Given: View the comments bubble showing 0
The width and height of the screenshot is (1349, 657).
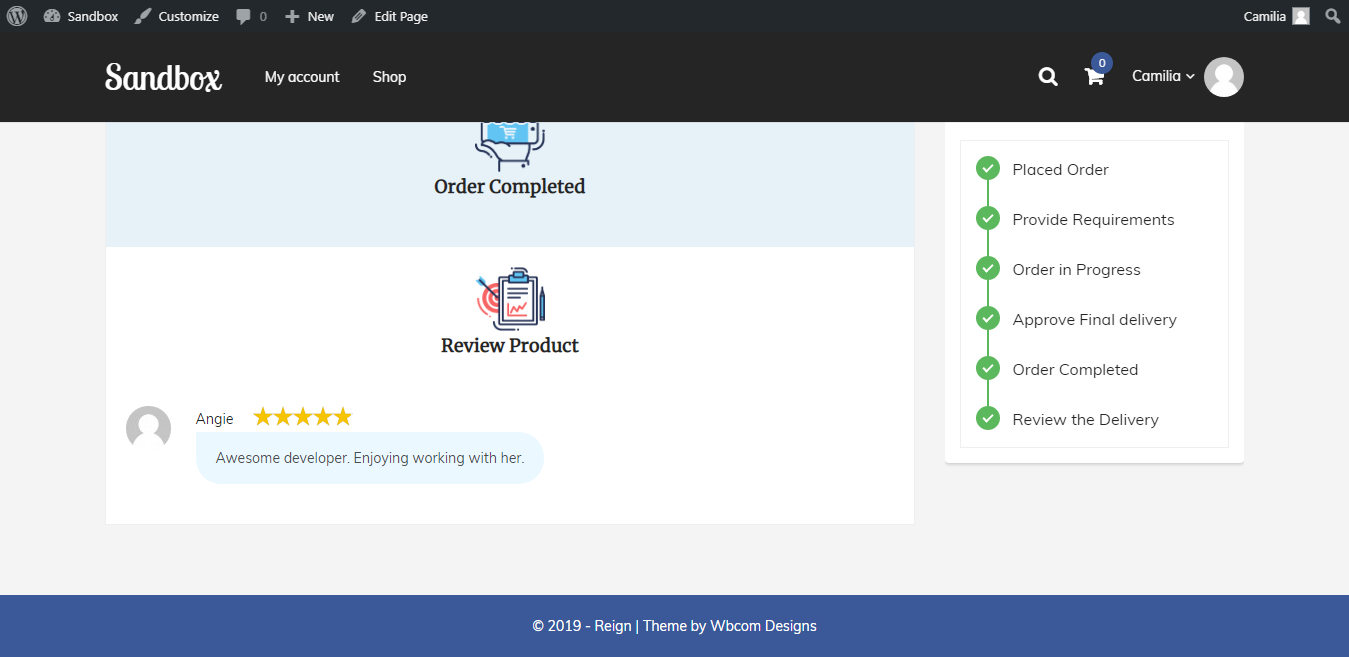Looking at the screenshot, I should pos(251,16).
